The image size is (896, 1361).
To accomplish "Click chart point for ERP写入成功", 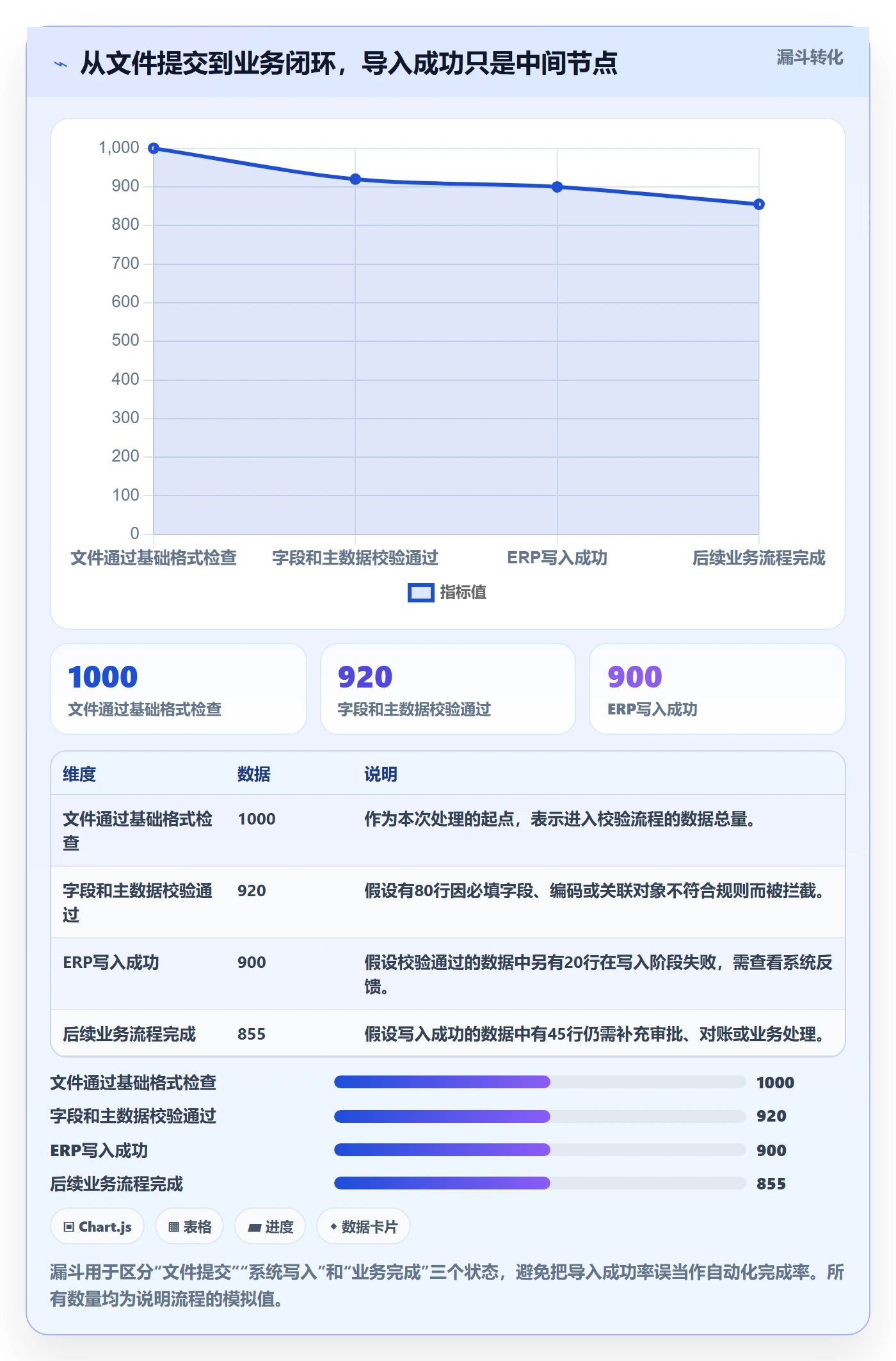I will pos(557,187).
